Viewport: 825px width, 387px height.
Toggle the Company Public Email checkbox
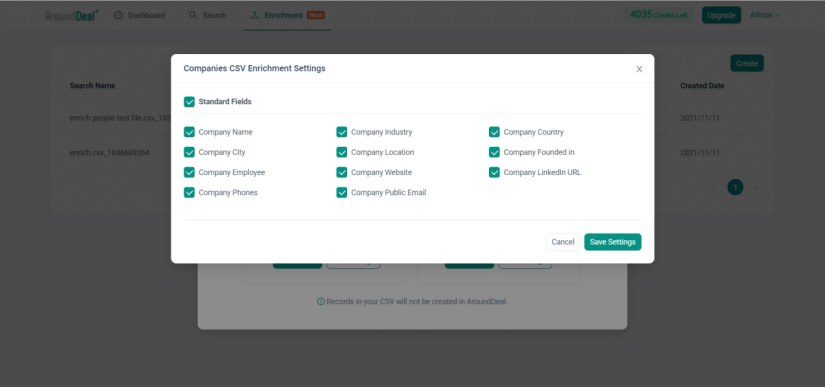[342, 192]
